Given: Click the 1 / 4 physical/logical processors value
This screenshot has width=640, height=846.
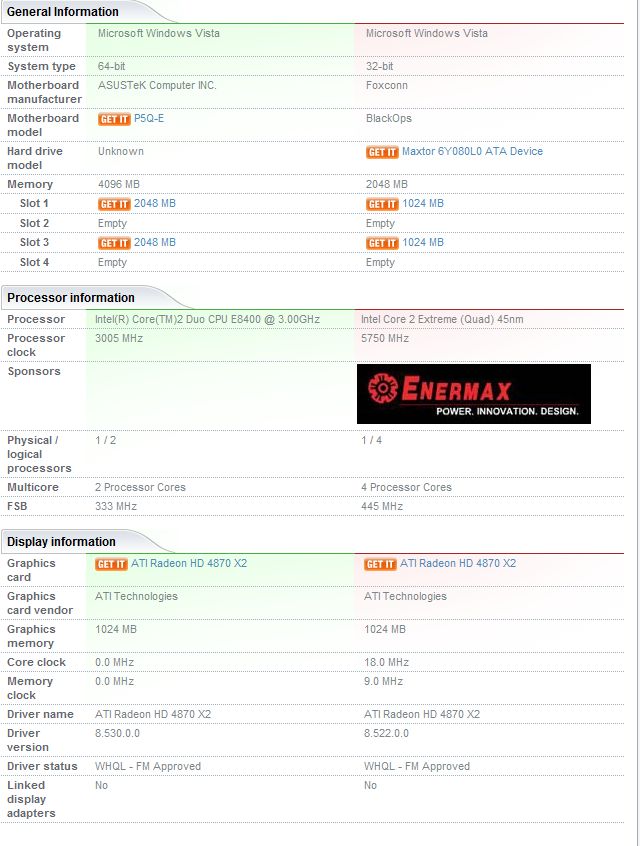Looking at the screenshot, I should [371, 440].
